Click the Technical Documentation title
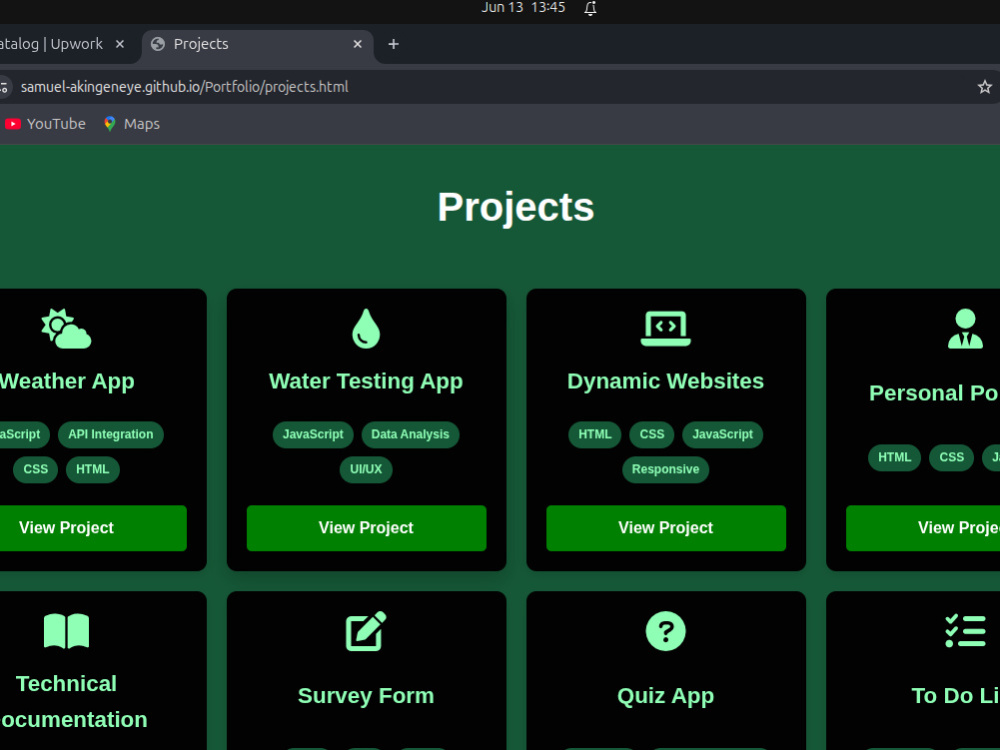1000x750 pixels. (x=73, y=702)
